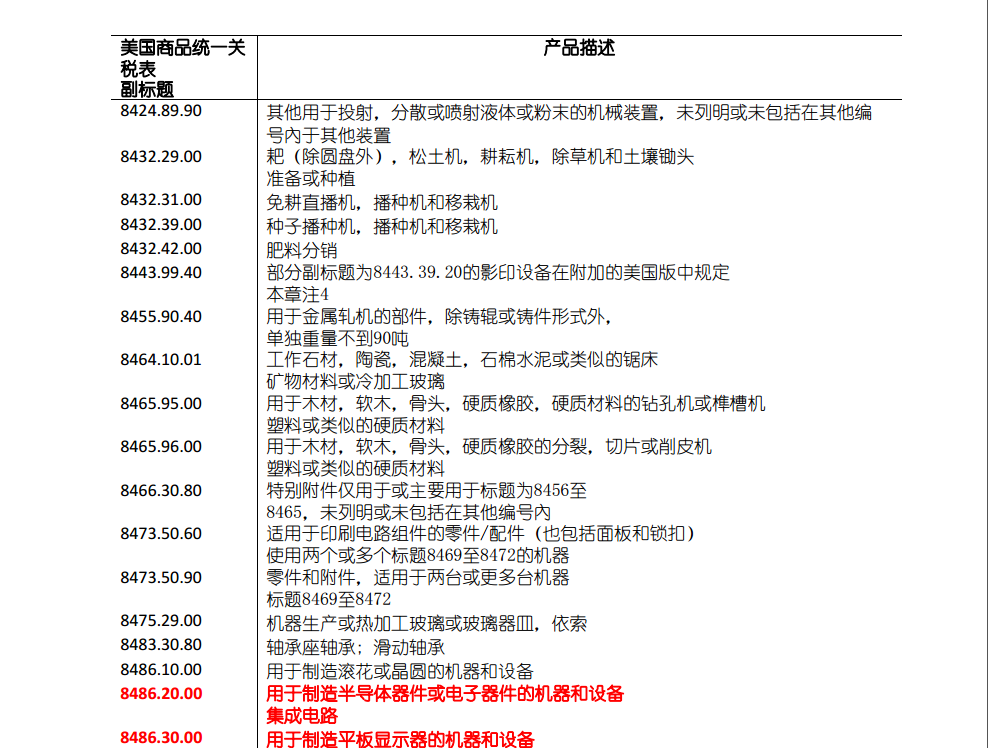Click the description starting 耙（除圆盘外）
This screenshot has height=748, width=988.
tap(480, 157)
